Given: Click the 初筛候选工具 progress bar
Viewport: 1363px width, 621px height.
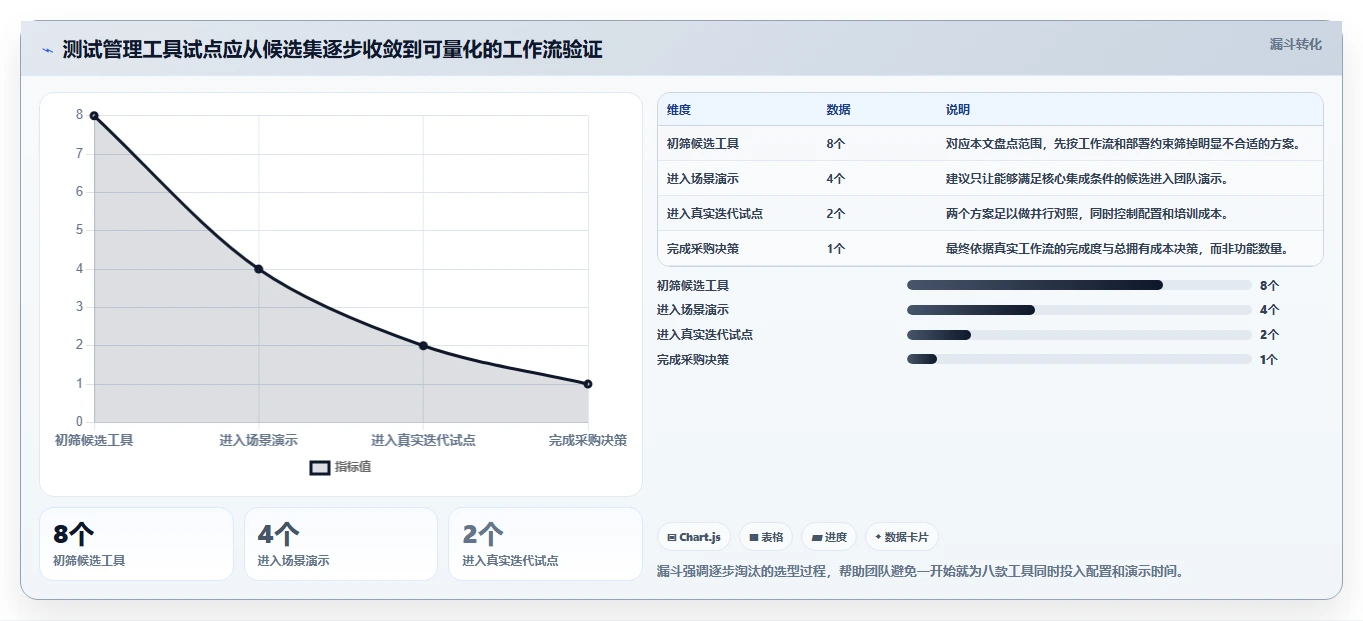Looking at the screenshot, I should (1079, 285).
